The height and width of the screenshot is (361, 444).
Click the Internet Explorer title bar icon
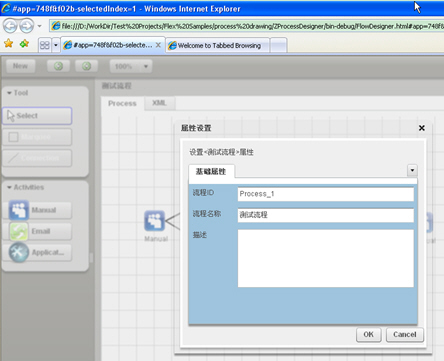click(x=6, y=8)
